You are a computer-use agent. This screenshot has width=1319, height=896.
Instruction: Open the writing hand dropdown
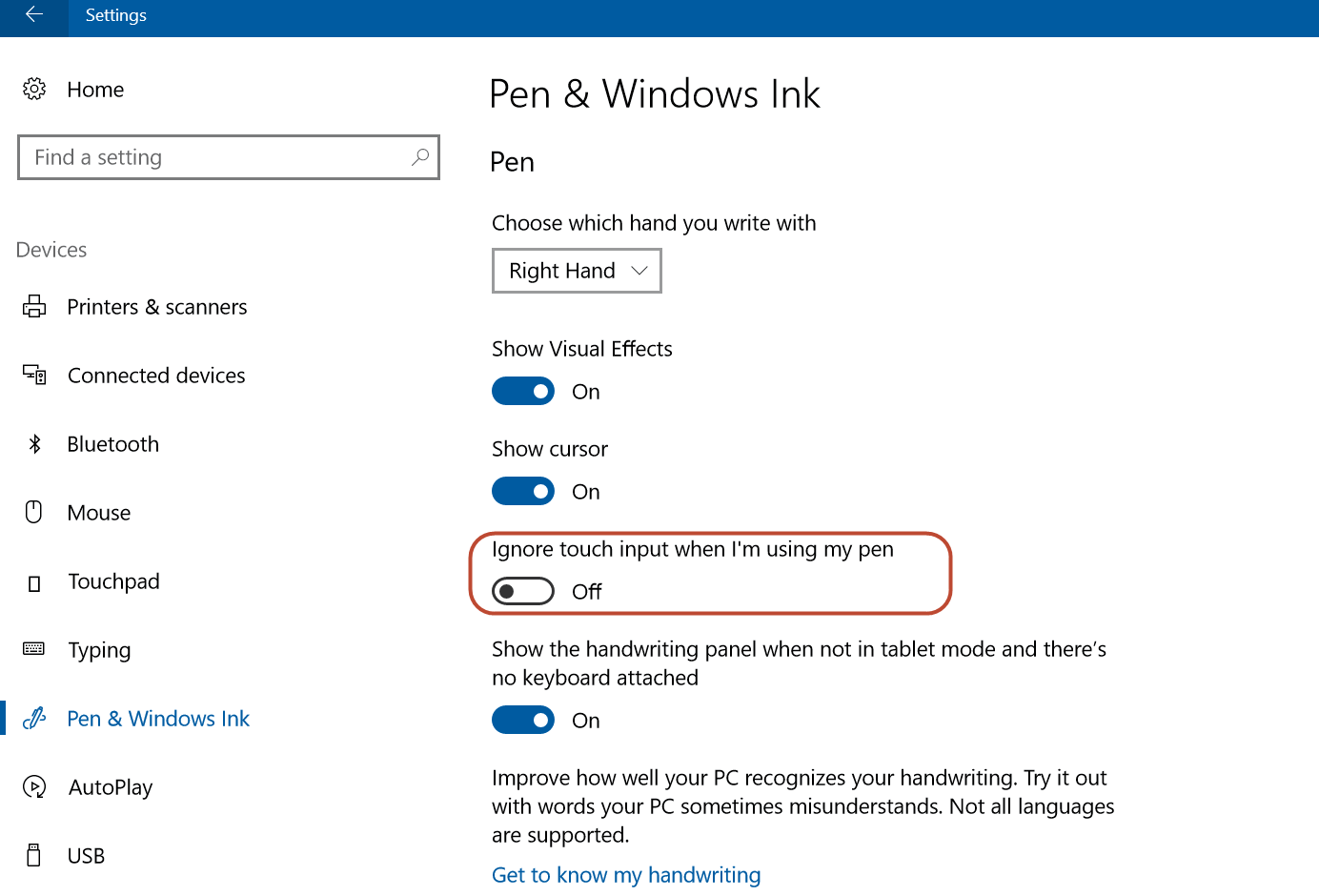point(576,271)
